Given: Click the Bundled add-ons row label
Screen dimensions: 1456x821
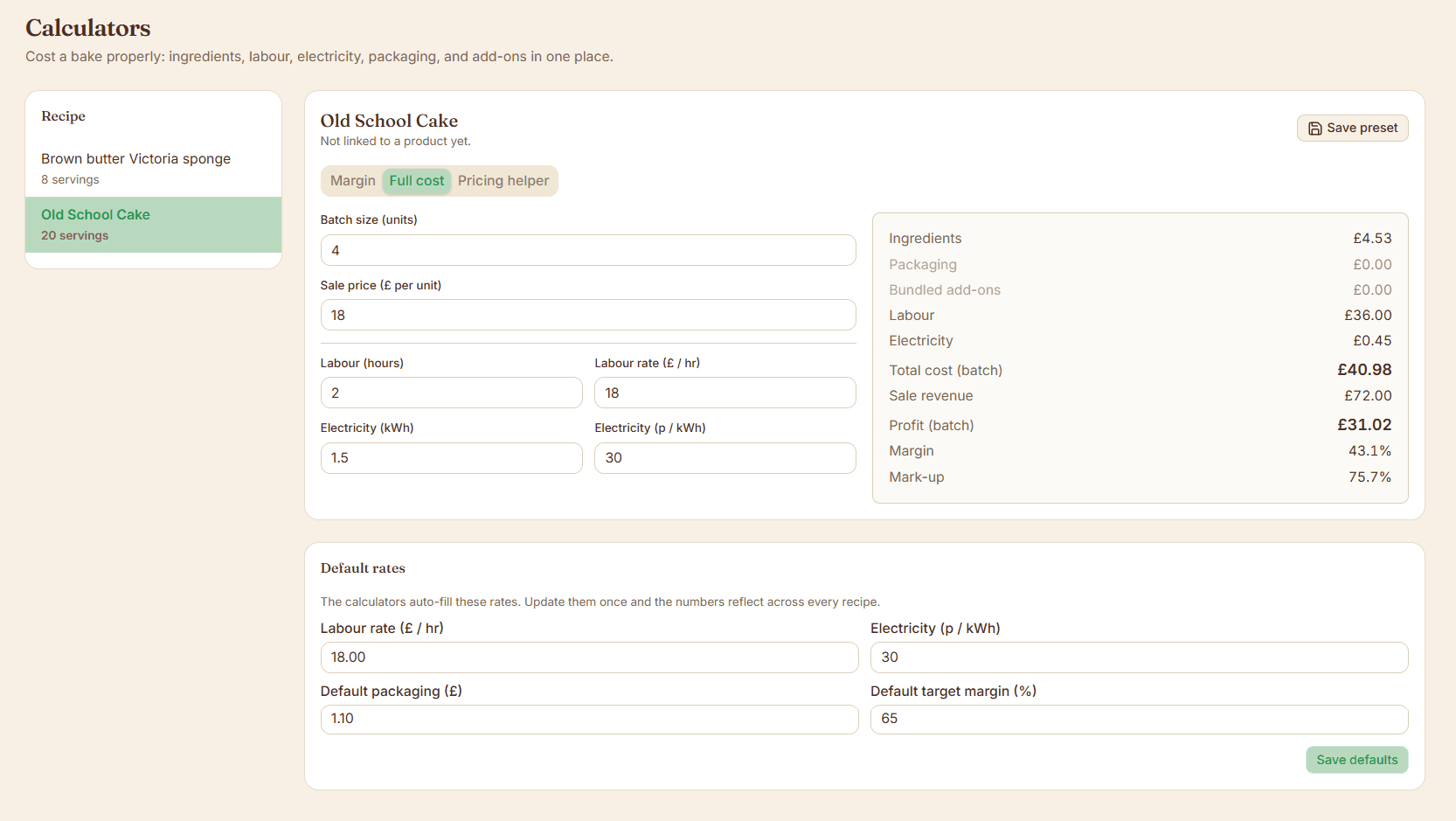Looking at the screenshot, I should [945, 290].
